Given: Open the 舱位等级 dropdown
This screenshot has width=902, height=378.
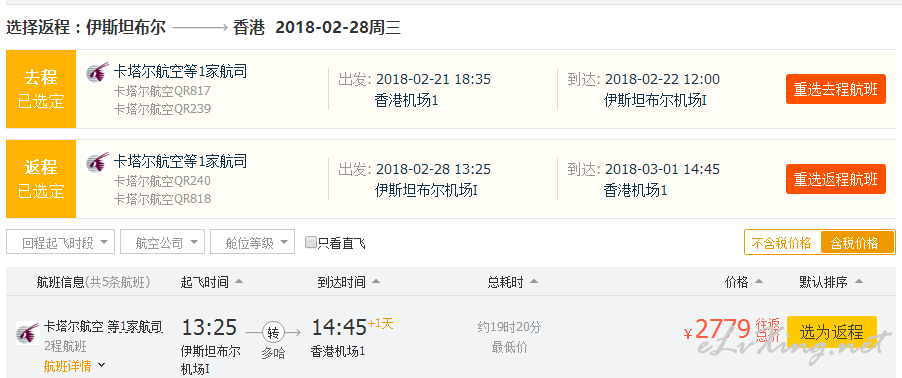Looking at the screenshot, I should 253,242.
